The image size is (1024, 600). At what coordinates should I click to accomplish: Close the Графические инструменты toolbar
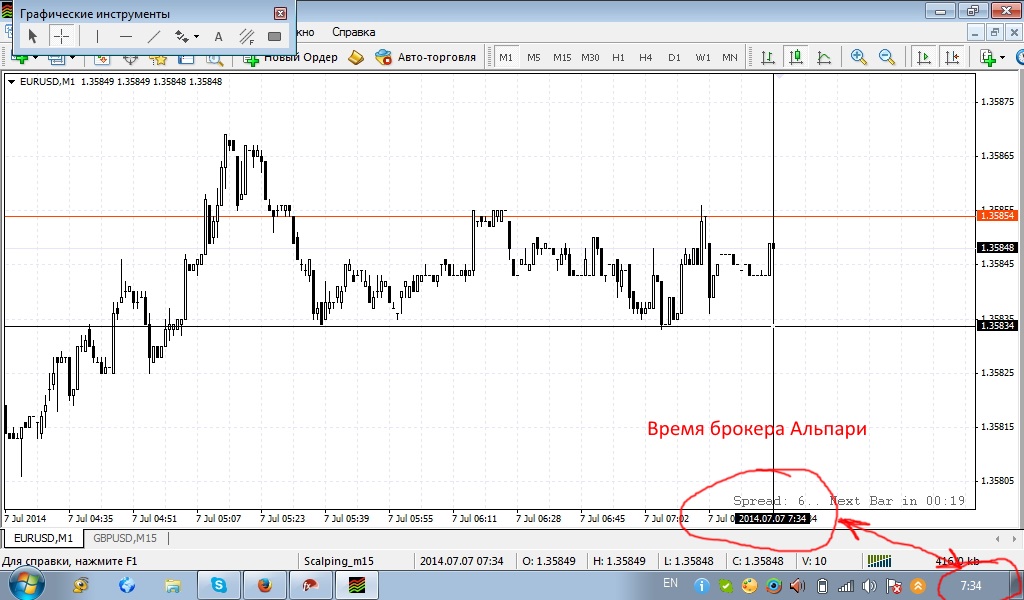pos(280,13)
